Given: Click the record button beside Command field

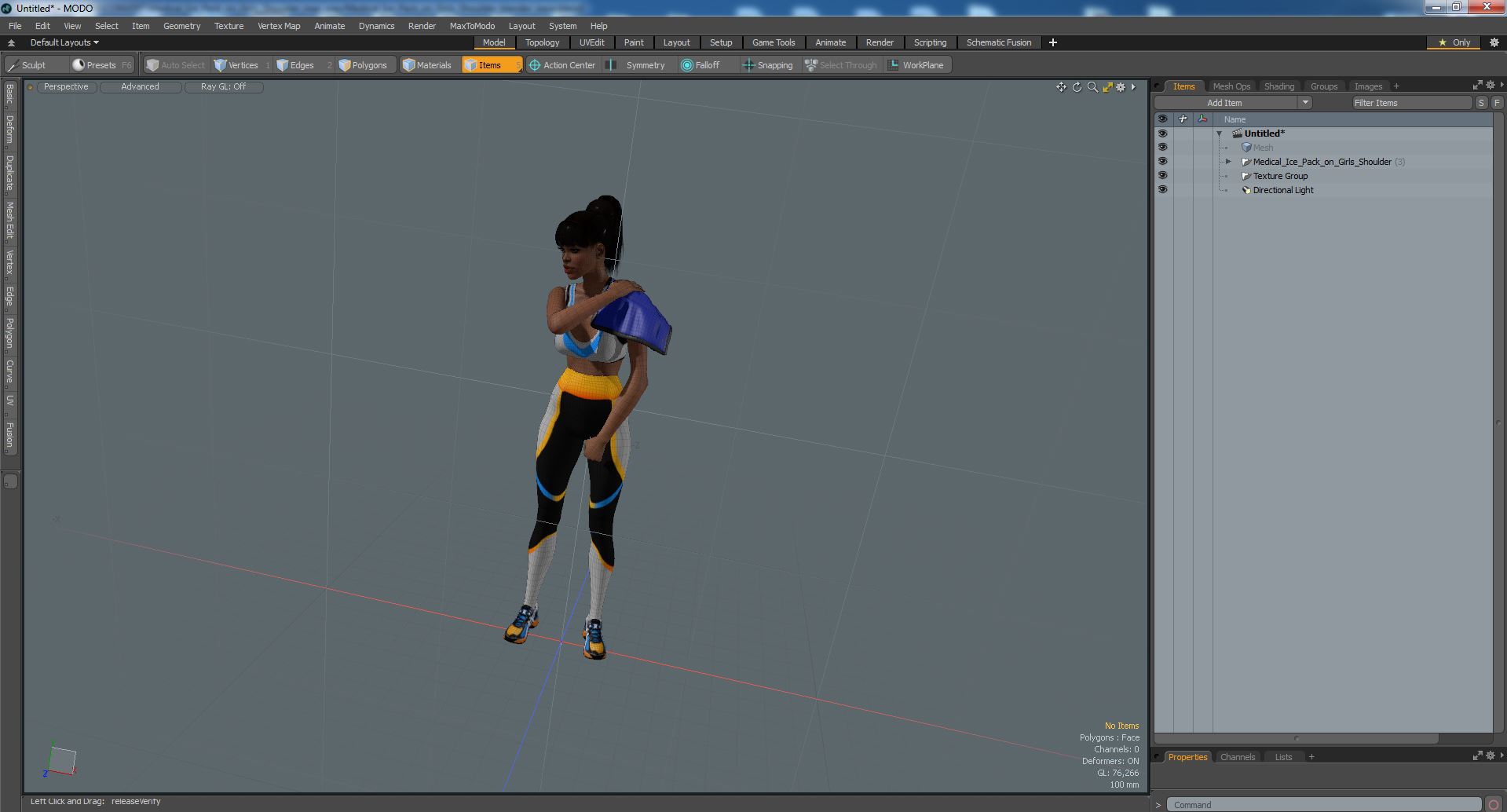Looking at the screenshot, I should 1494,804.
